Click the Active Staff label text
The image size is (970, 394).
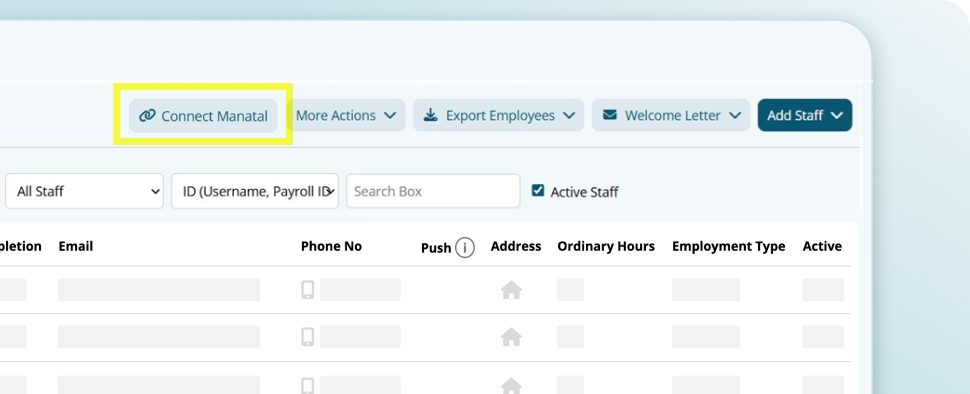(585, 192)
